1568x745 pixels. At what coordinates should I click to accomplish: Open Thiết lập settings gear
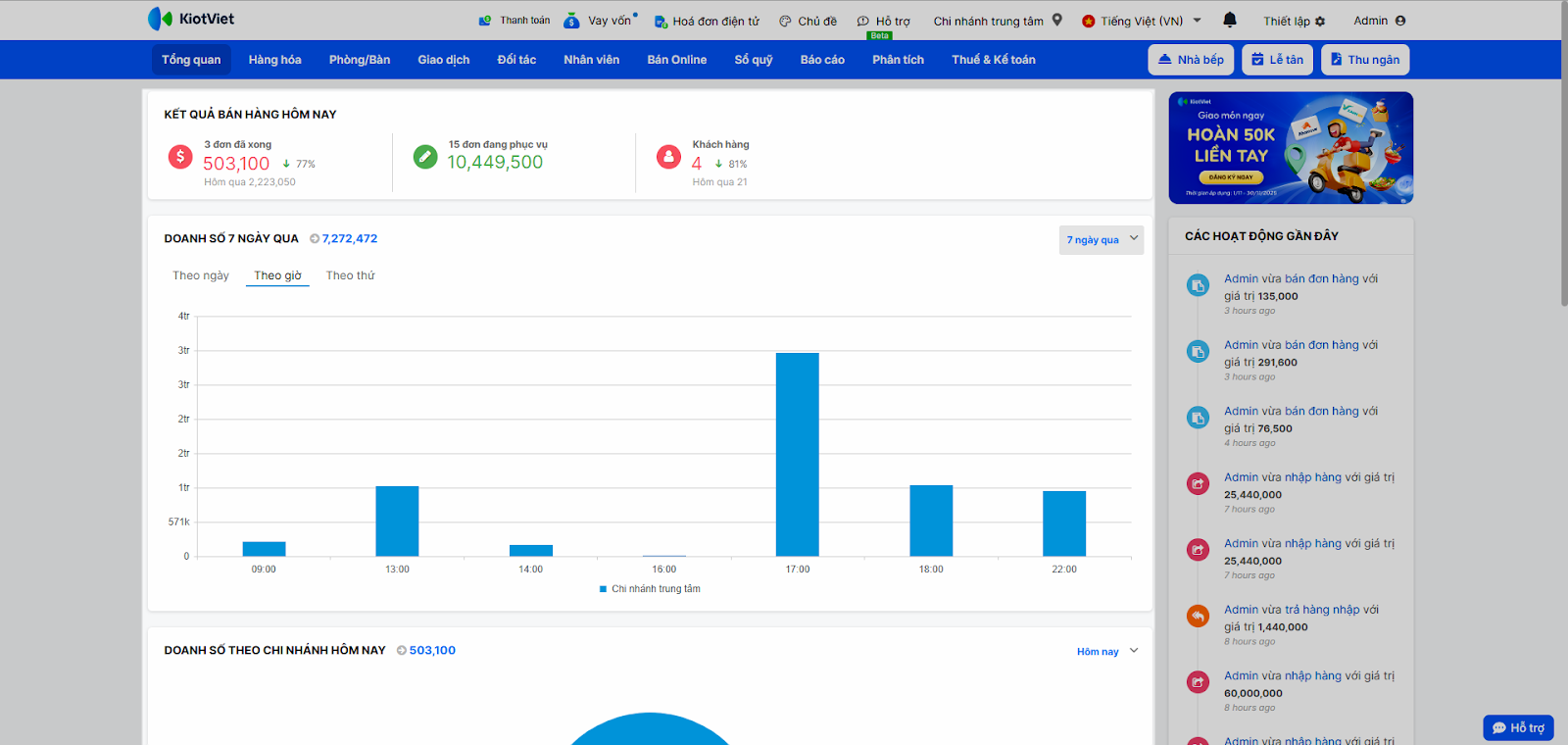click(x=1320, y=22)
